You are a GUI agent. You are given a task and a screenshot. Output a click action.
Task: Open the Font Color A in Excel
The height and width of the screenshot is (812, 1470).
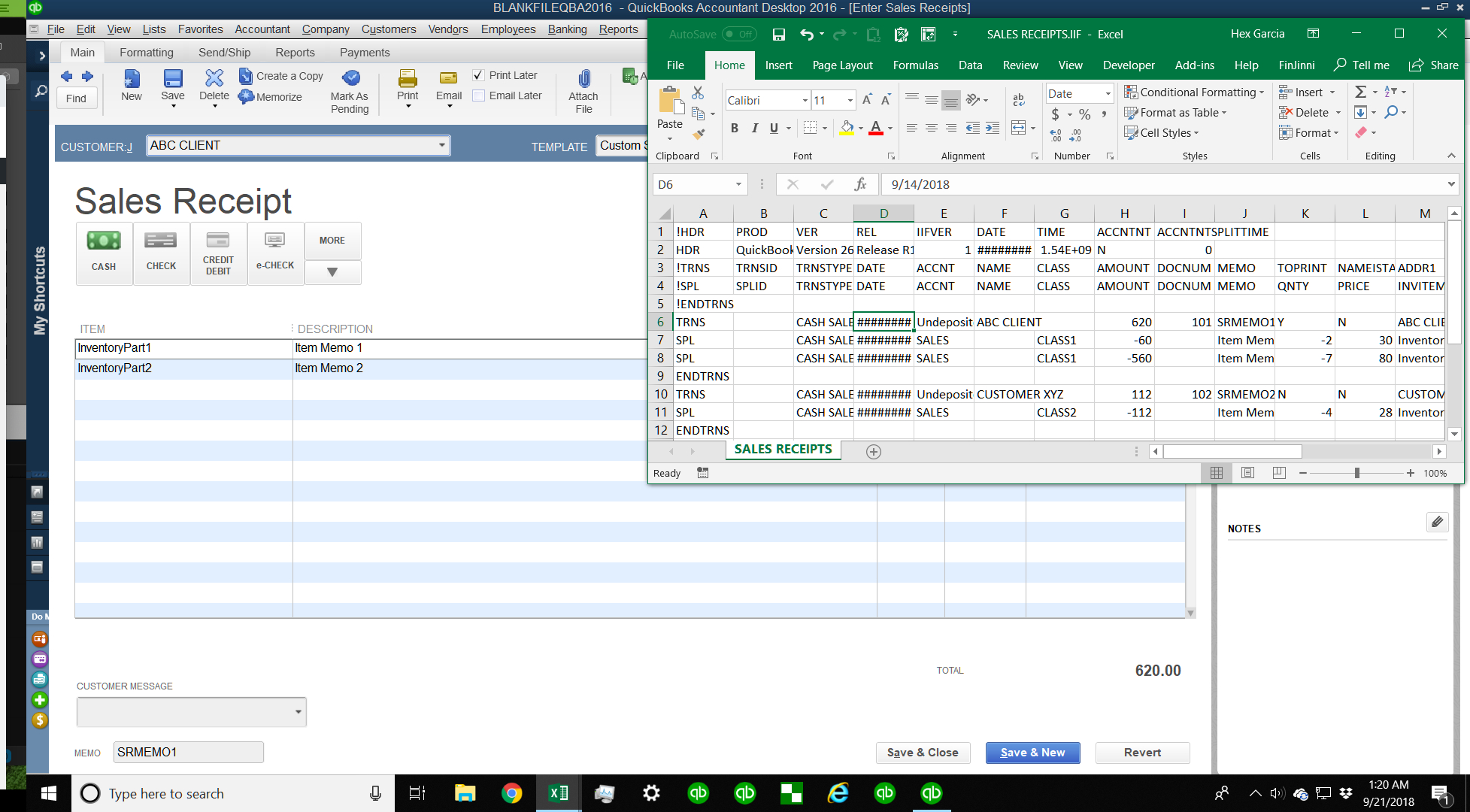click(x=875, y=128)
